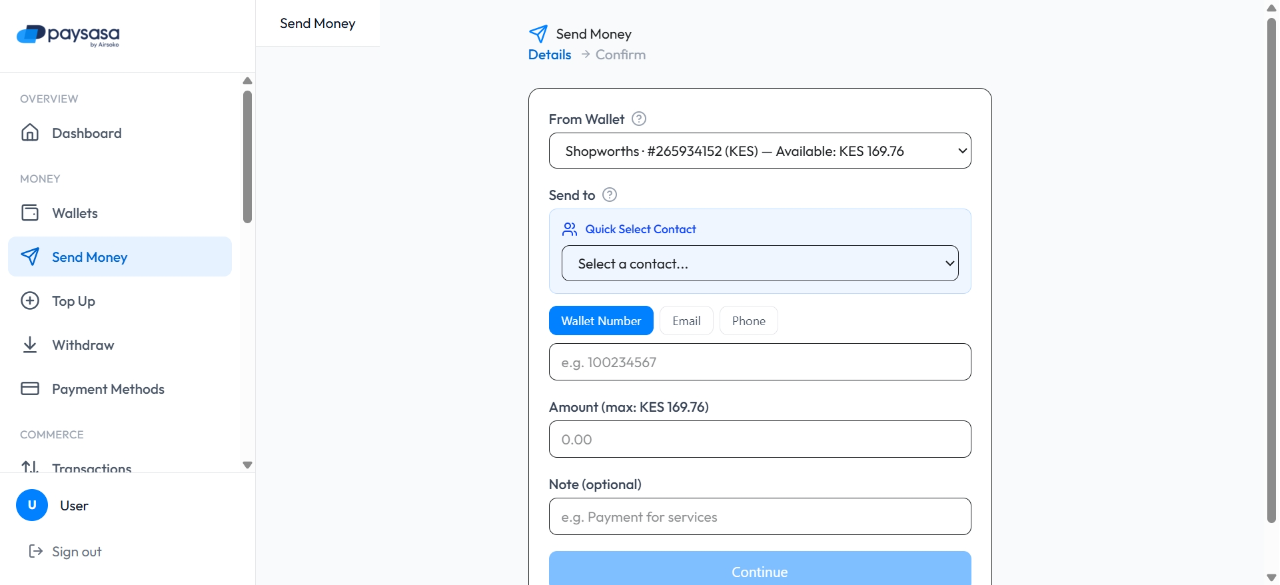The width and height of the screenshot is (1280, 585).
Task: Switch recipient type to Phone
Action: click(748, 321)
